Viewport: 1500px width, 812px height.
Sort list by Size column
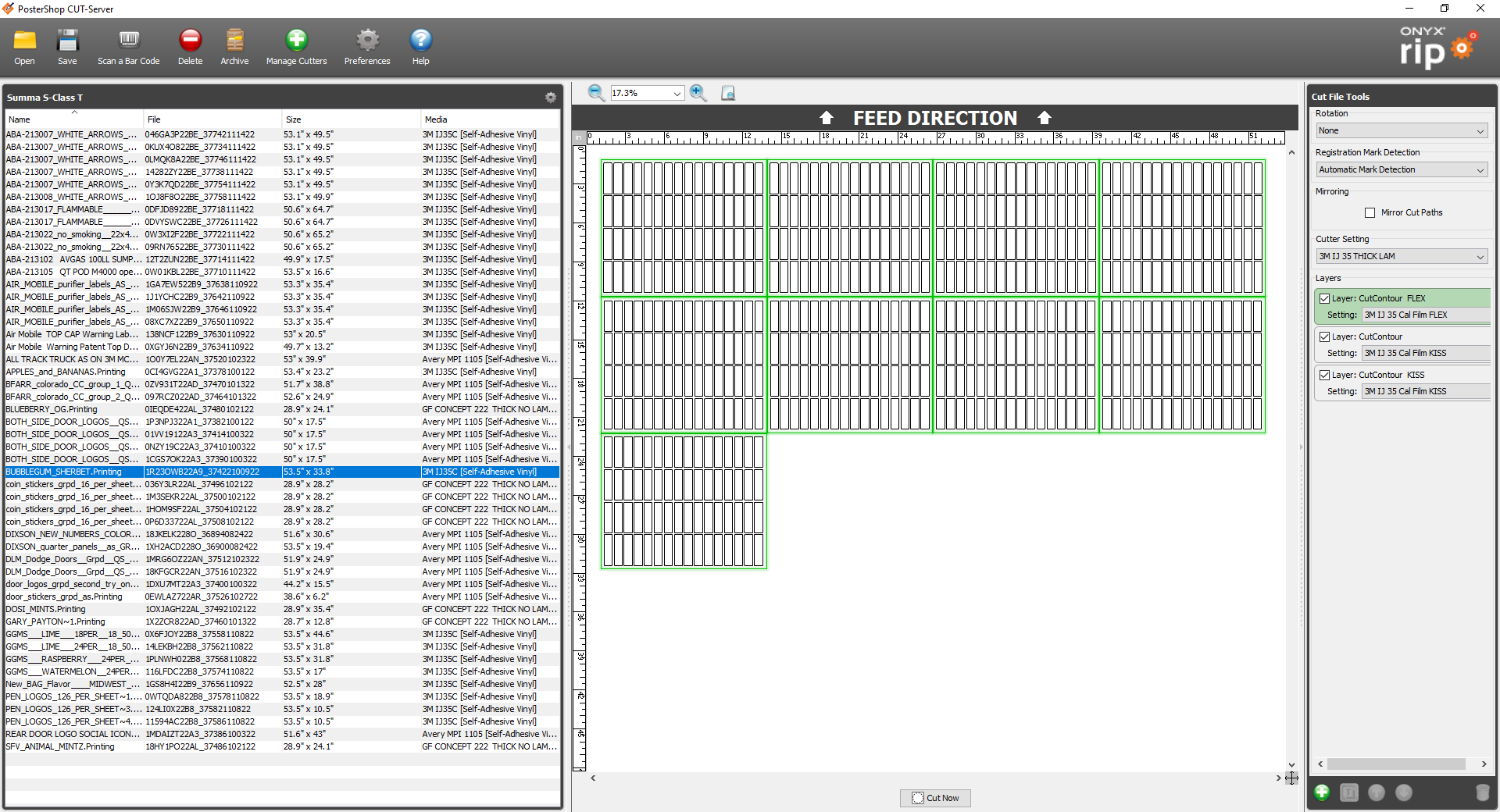click(352, 119)
